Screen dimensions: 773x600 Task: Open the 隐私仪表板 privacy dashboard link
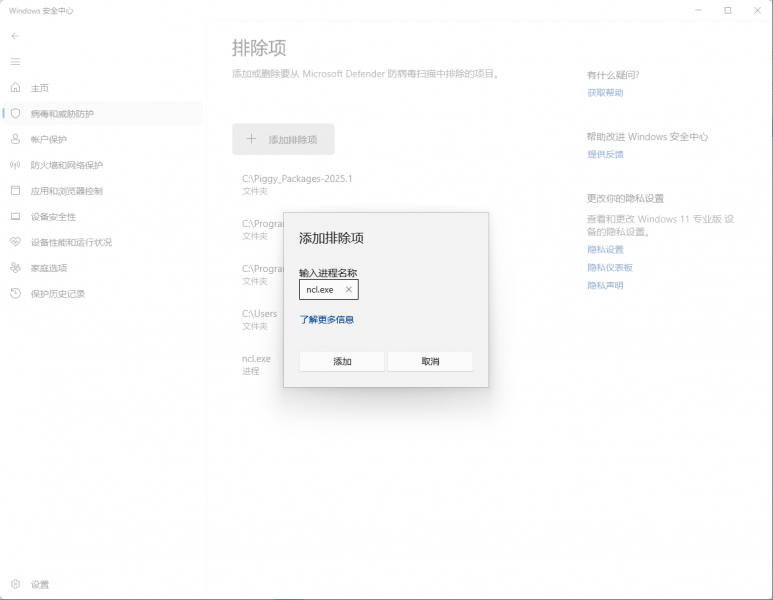pos(610,268)
